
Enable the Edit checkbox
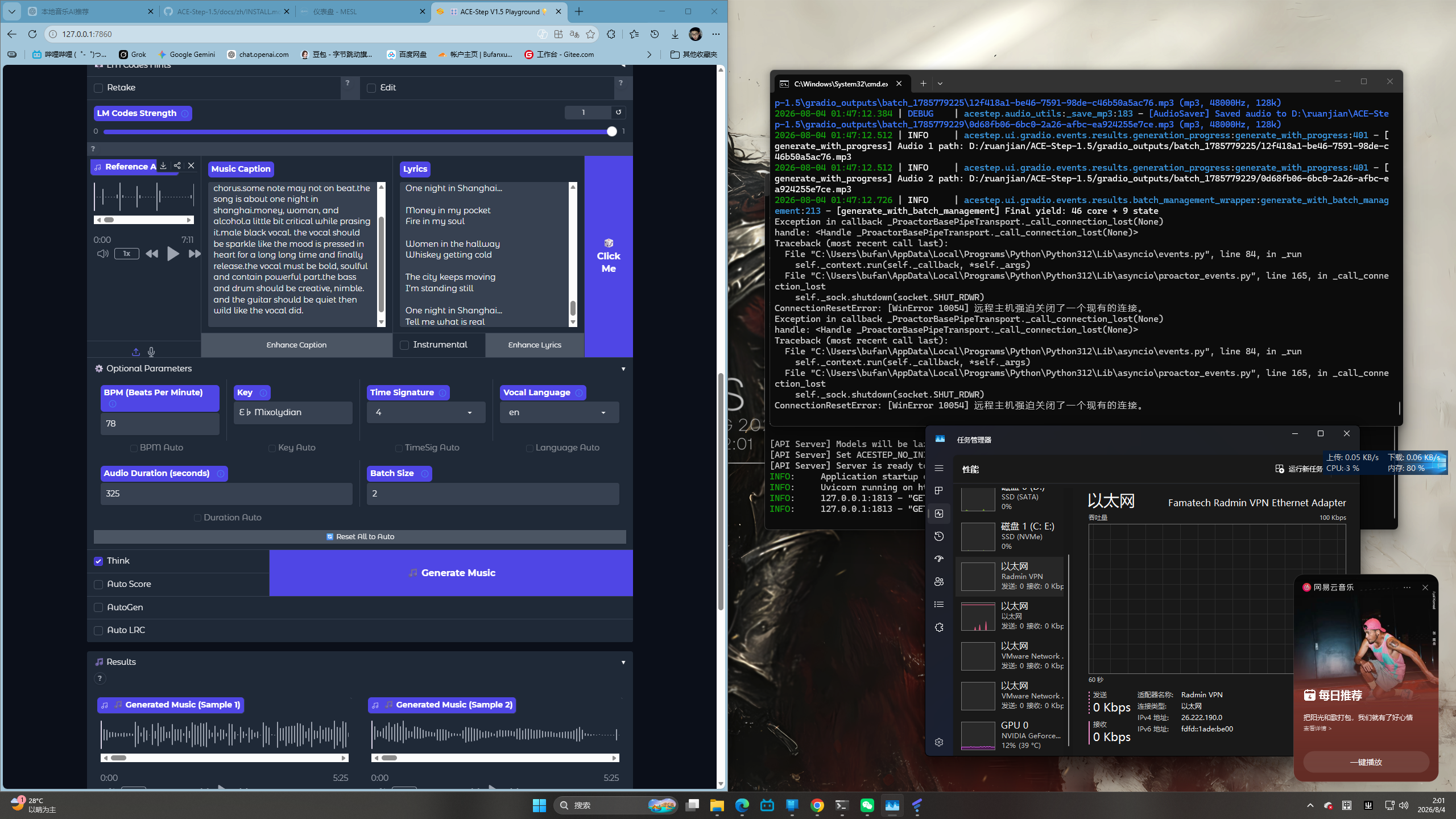coord(371,88)
